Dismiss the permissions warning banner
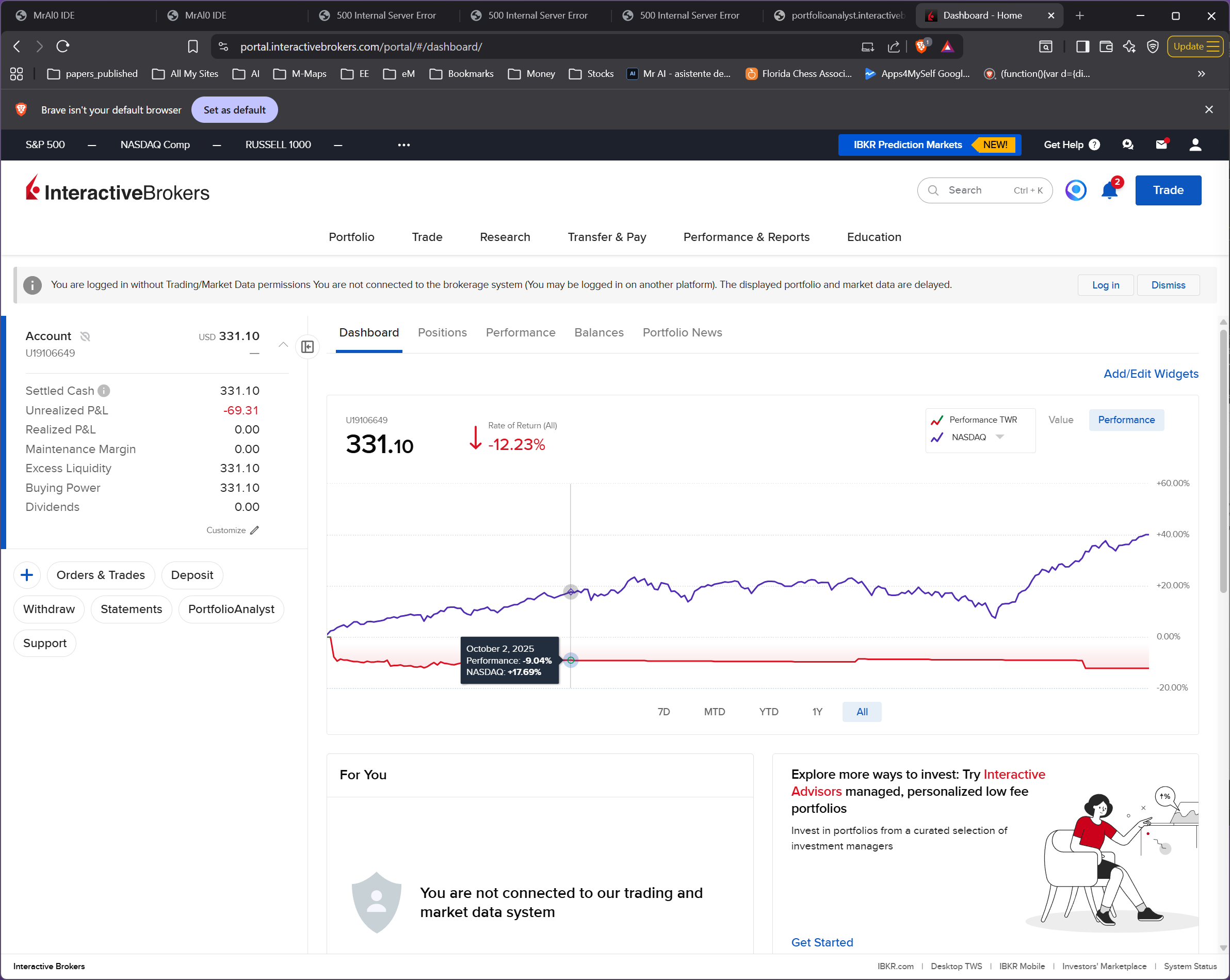Image resolution: width=1230 pixels, height=980 pixels. pyautogui.click(x=1168, y=285)
